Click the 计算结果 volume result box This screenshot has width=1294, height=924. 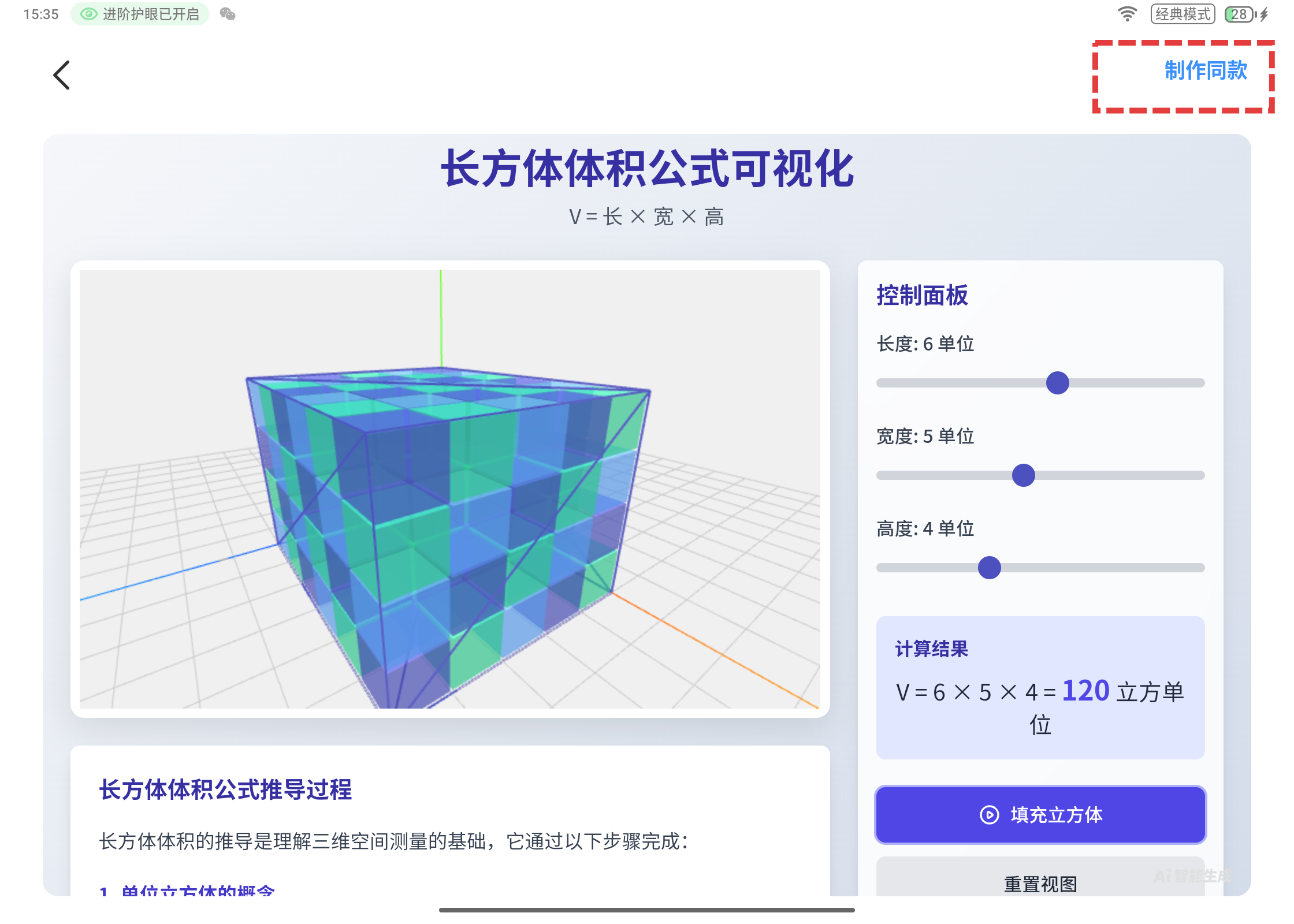[x=1040, y=687]
